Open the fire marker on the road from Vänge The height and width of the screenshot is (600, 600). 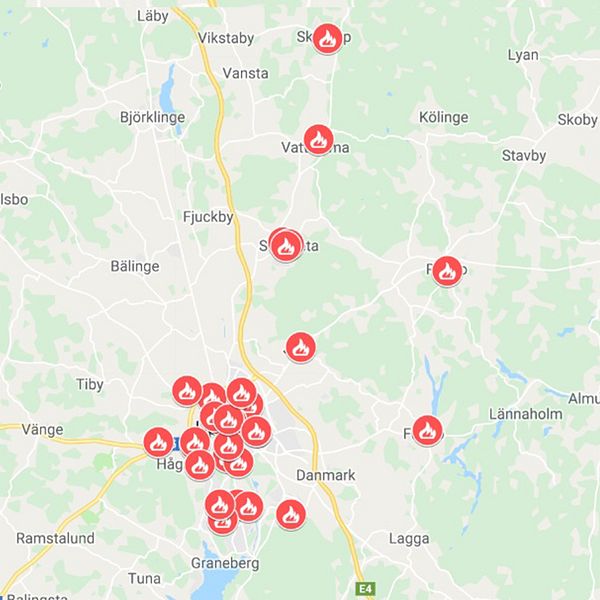(x=158, y=443)
